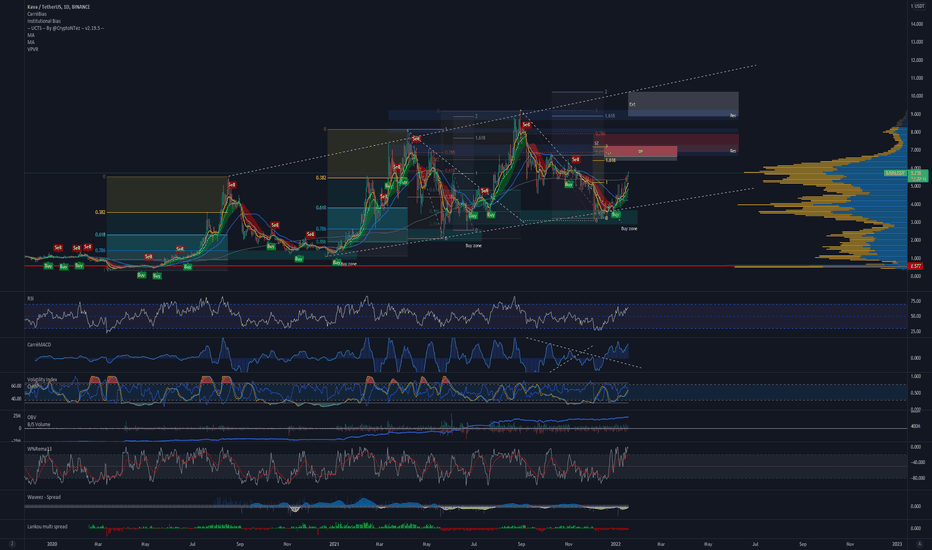Open the timezone icon at the time axis start
This screenshot has width=932, height=550.
pos(11,543)
